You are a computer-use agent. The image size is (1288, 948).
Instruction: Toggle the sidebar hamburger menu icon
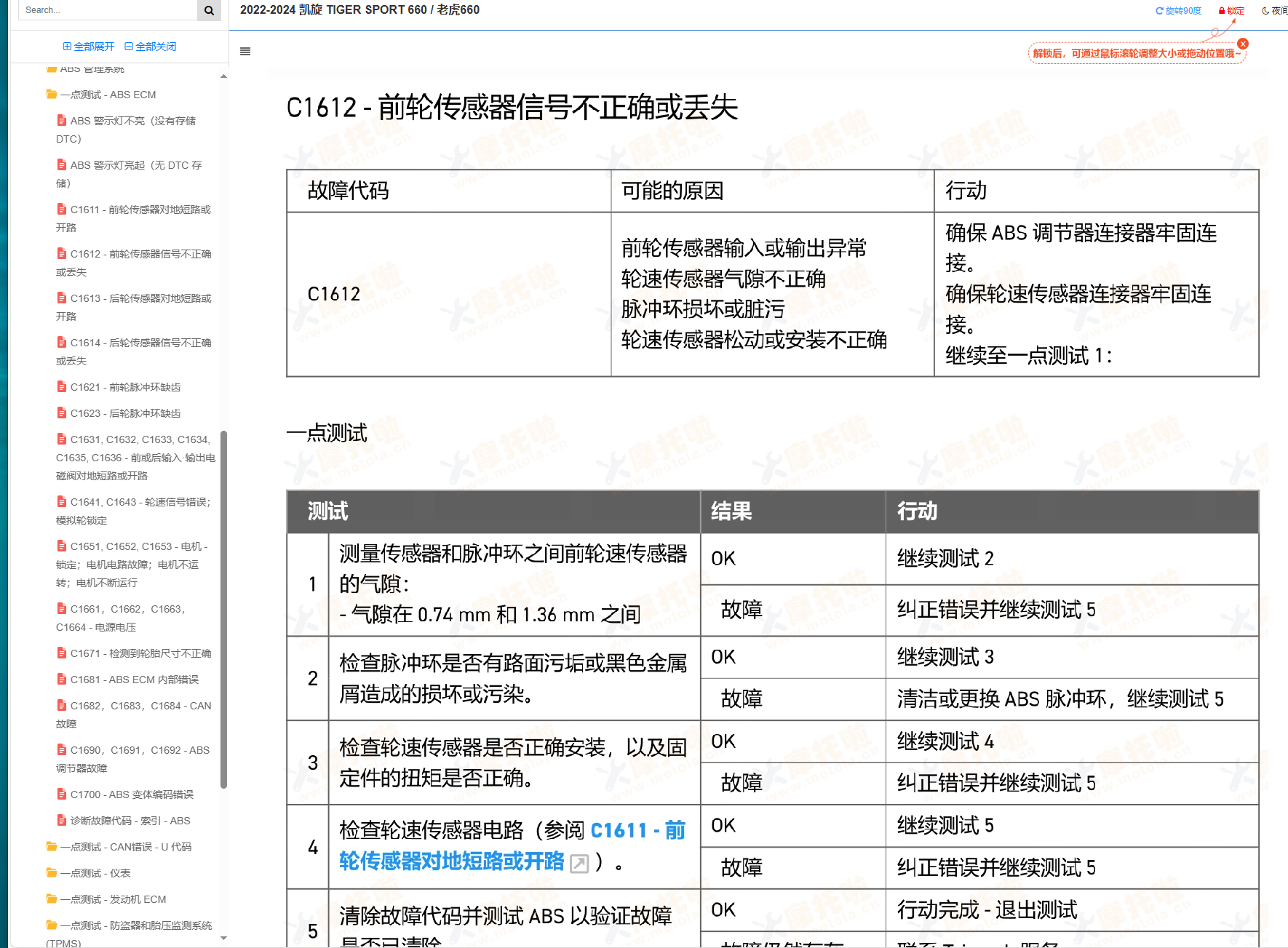click(x=245, y=52)
